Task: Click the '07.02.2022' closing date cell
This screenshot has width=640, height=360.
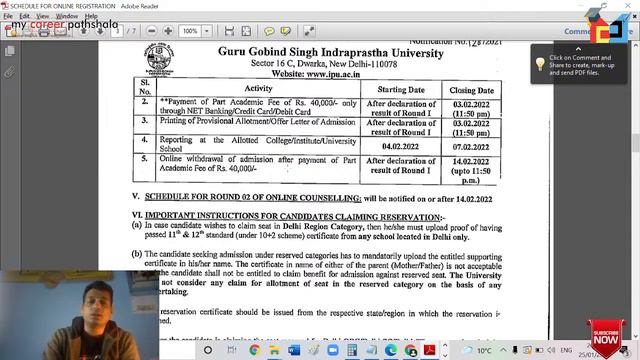Action: (471, 147)
